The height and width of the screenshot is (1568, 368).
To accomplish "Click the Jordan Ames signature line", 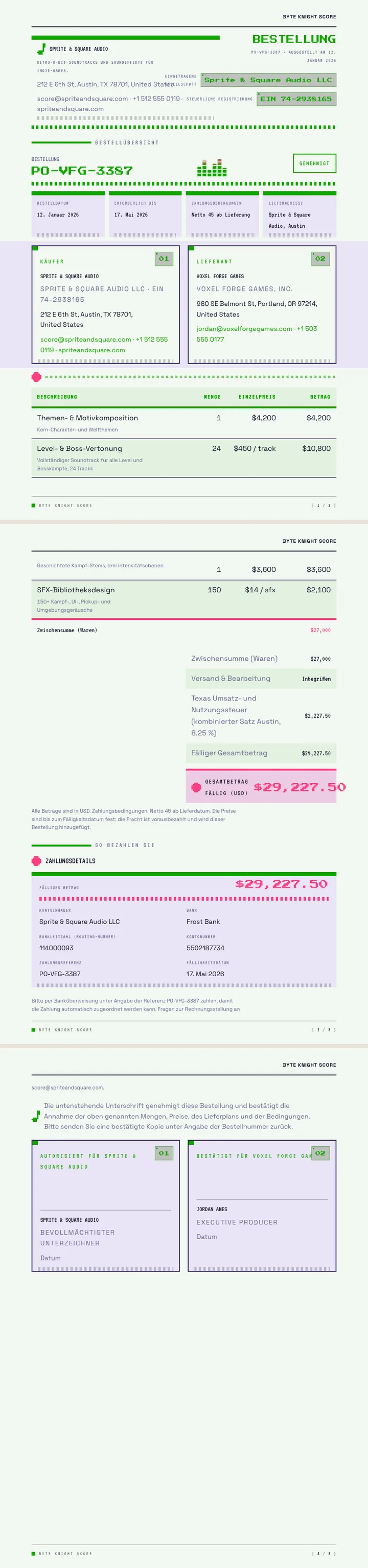I will tap(262, 1199).
